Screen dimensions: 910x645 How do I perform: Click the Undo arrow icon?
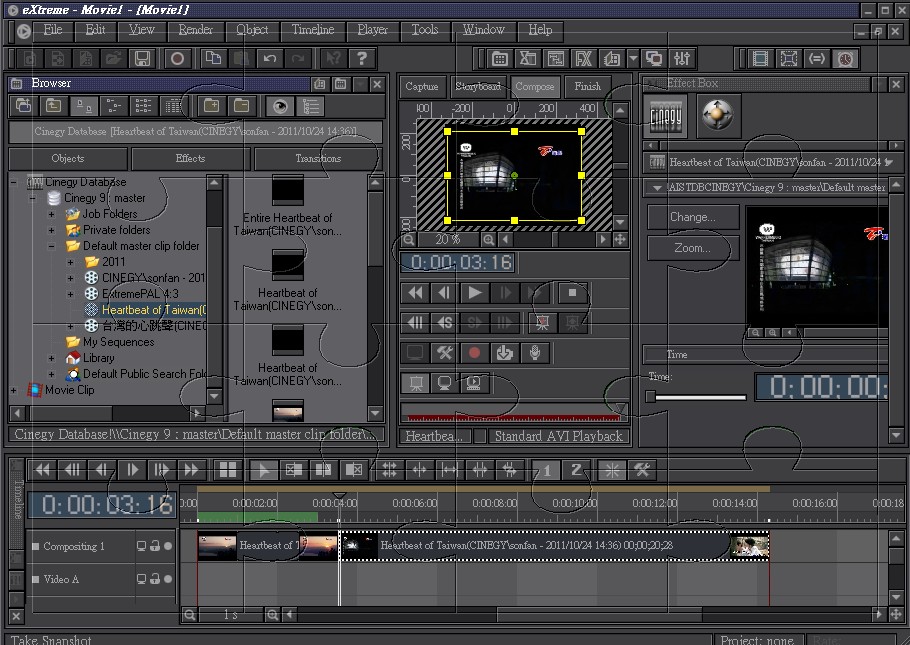tap(270, 59)
